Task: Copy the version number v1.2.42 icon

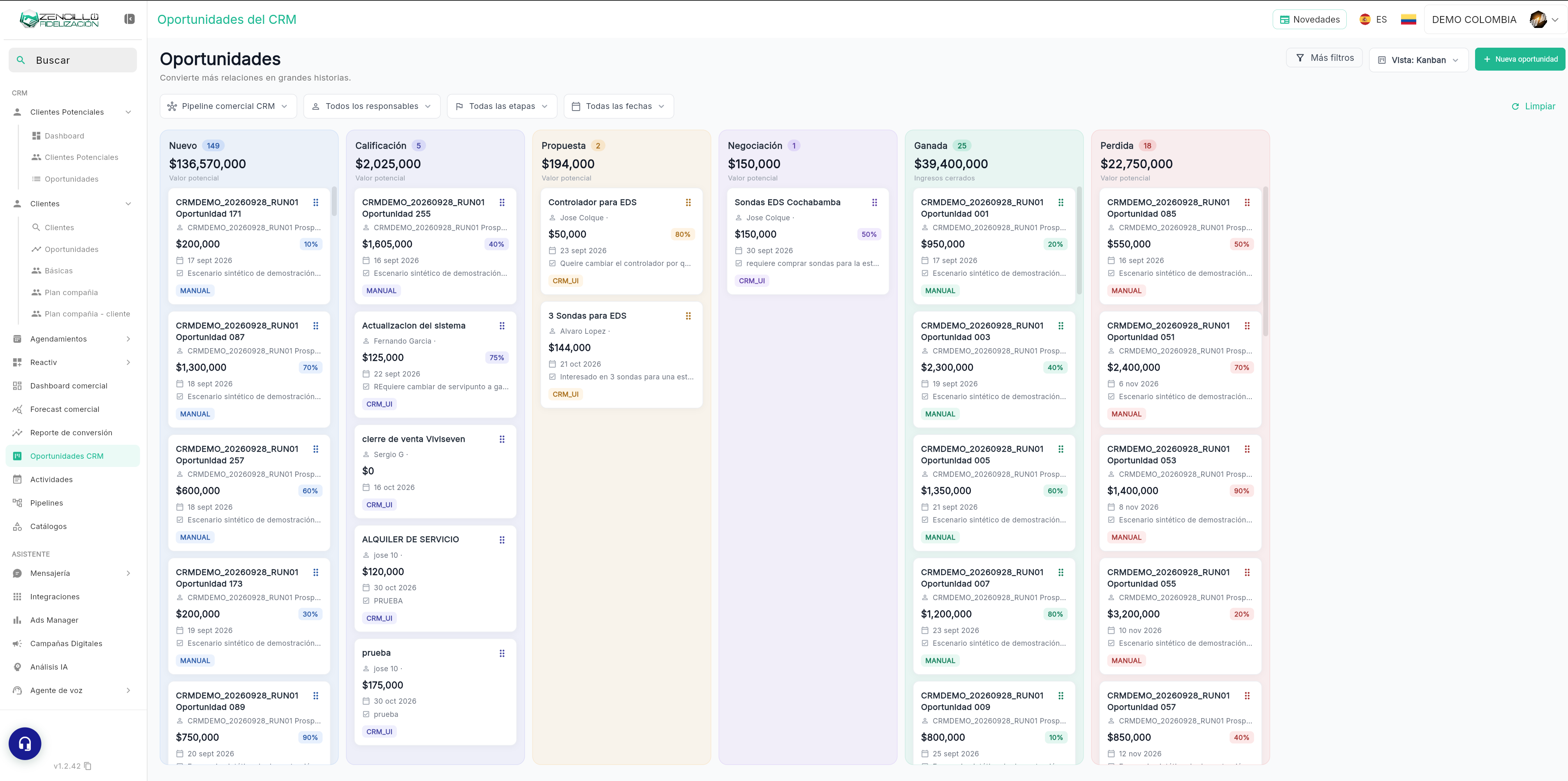Action: (x=88, y=766)
